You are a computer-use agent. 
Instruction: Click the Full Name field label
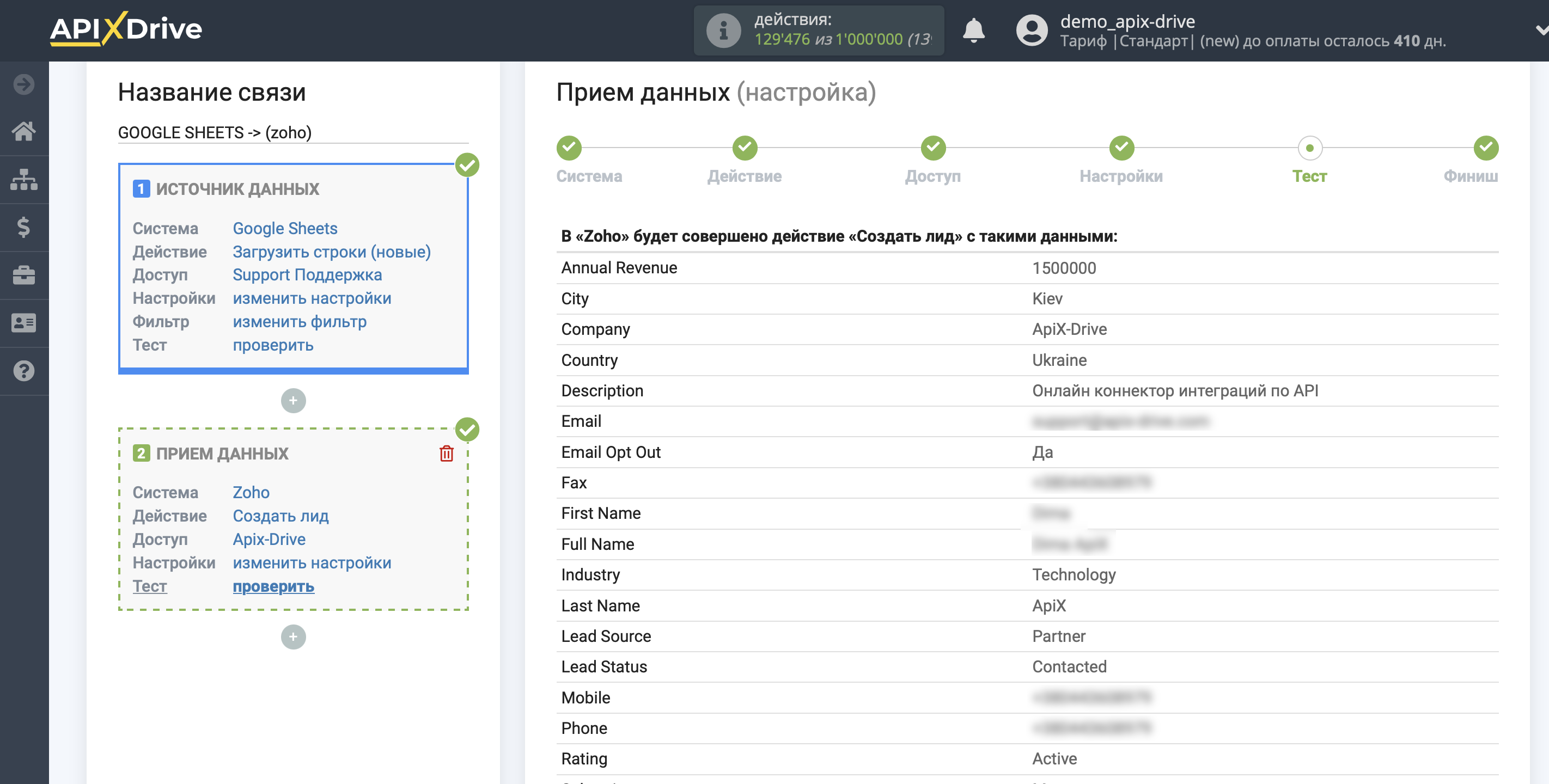coord(597,544)
